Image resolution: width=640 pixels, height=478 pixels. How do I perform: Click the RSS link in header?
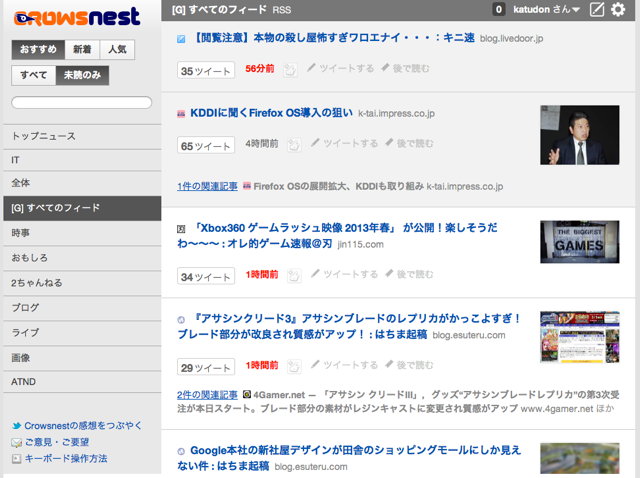pyautogui.click(x=282, y=10)
